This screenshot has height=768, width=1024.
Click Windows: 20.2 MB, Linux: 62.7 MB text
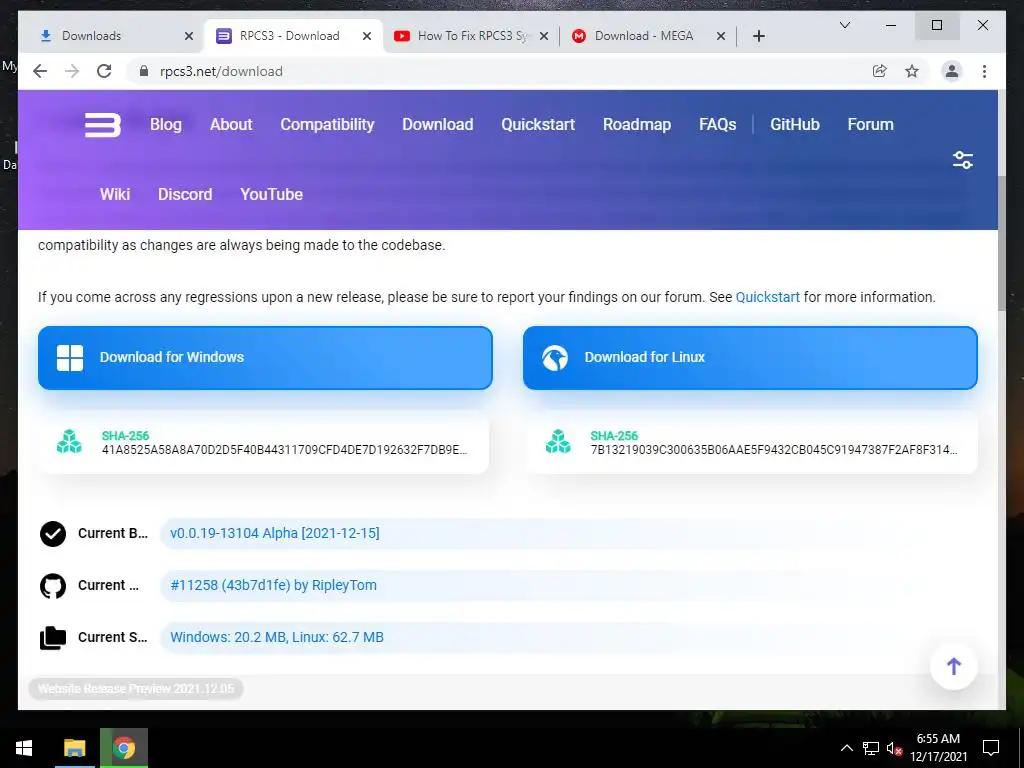click(x=277, y=637)
